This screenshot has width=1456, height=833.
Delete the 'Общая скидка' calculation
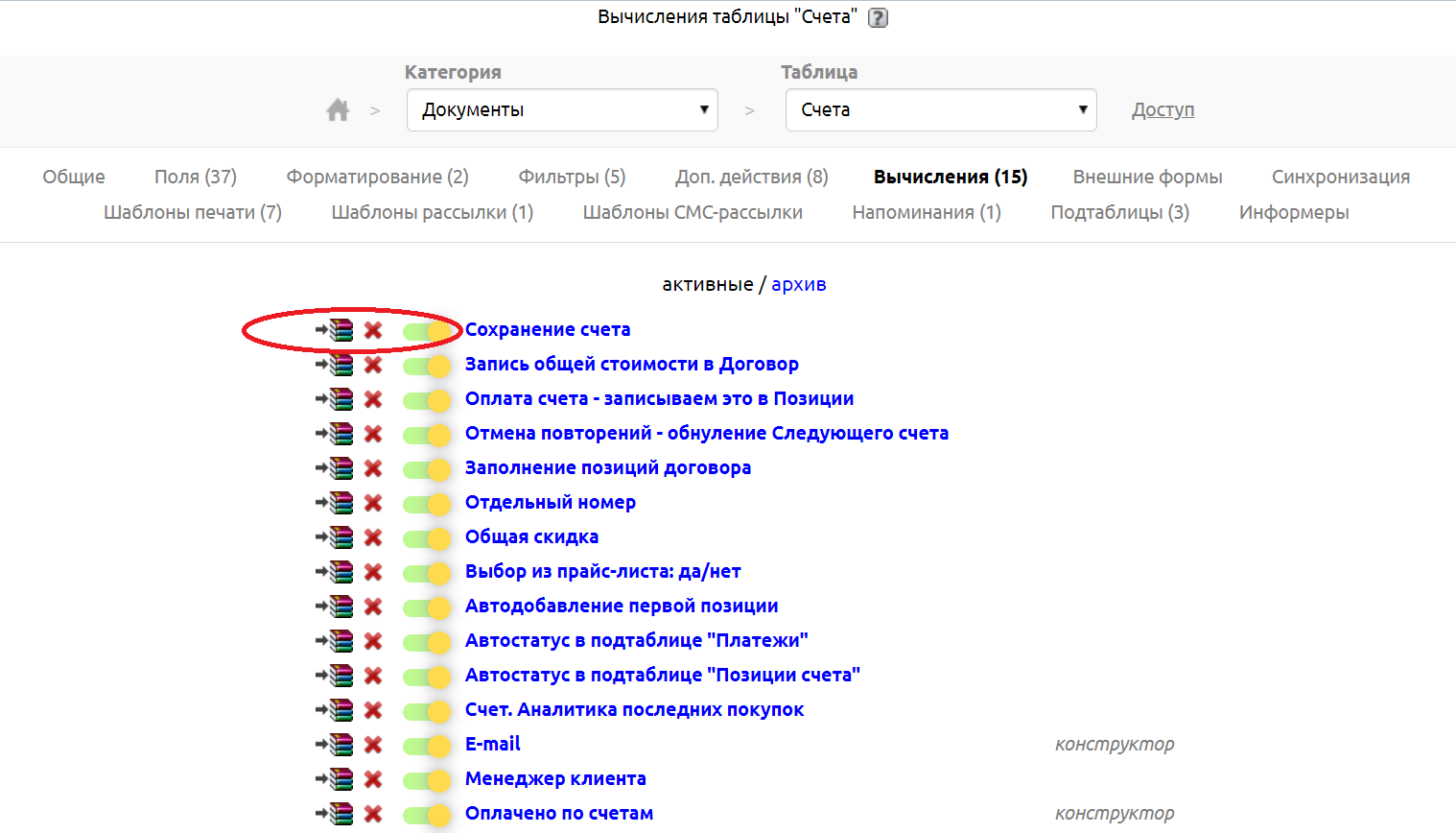[373, 537]
